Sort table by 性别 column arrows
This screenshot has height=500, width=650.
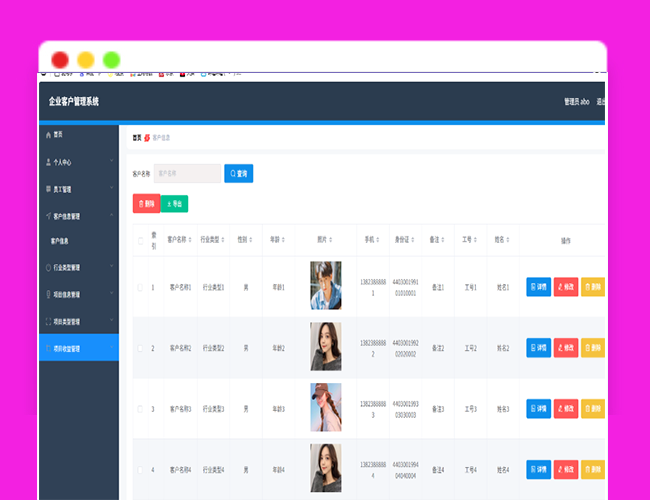pyautogui.click(x=251, y=240)
